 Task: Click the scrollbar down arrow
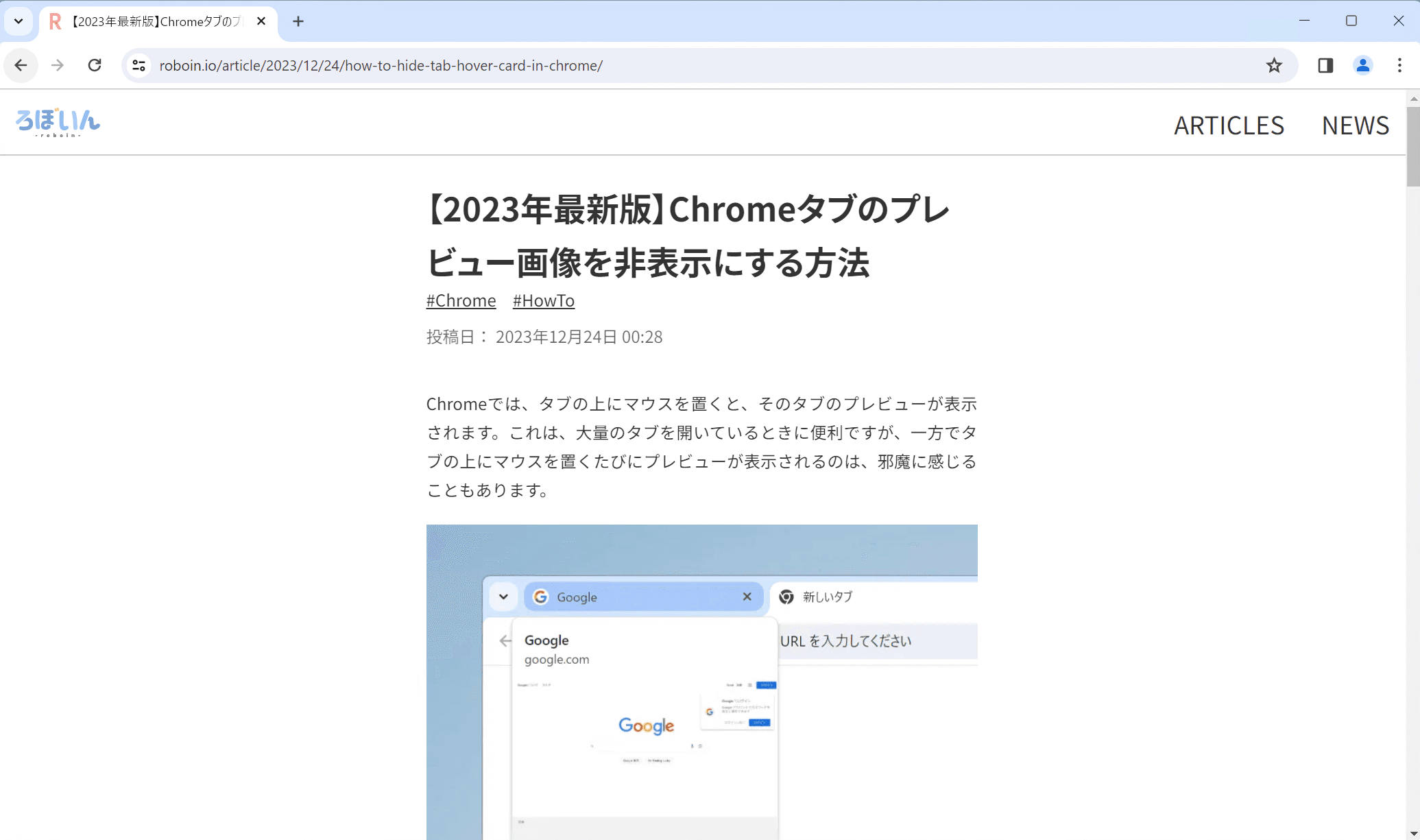click(x=1413, y=834)
